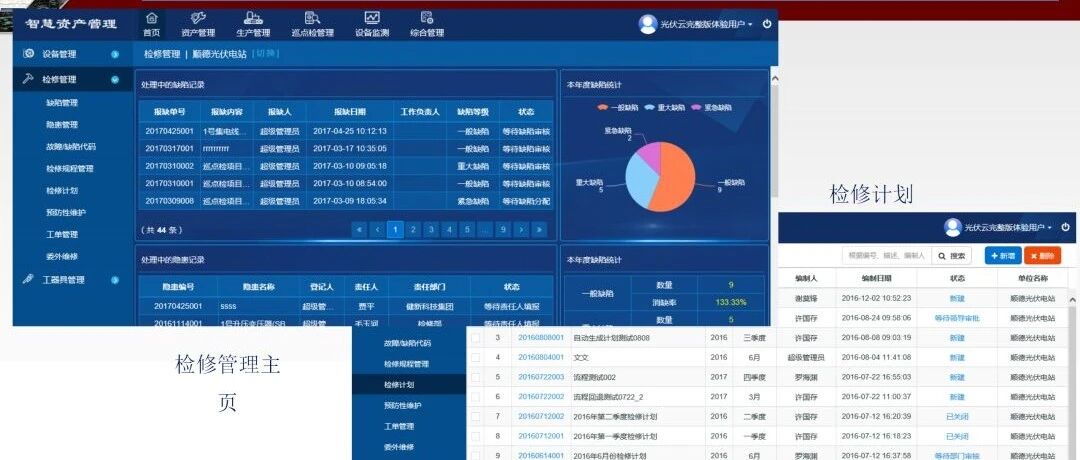Open the 首页 home icon in top navigation
Screen dimensions: 1080x460
click(152, 18)
